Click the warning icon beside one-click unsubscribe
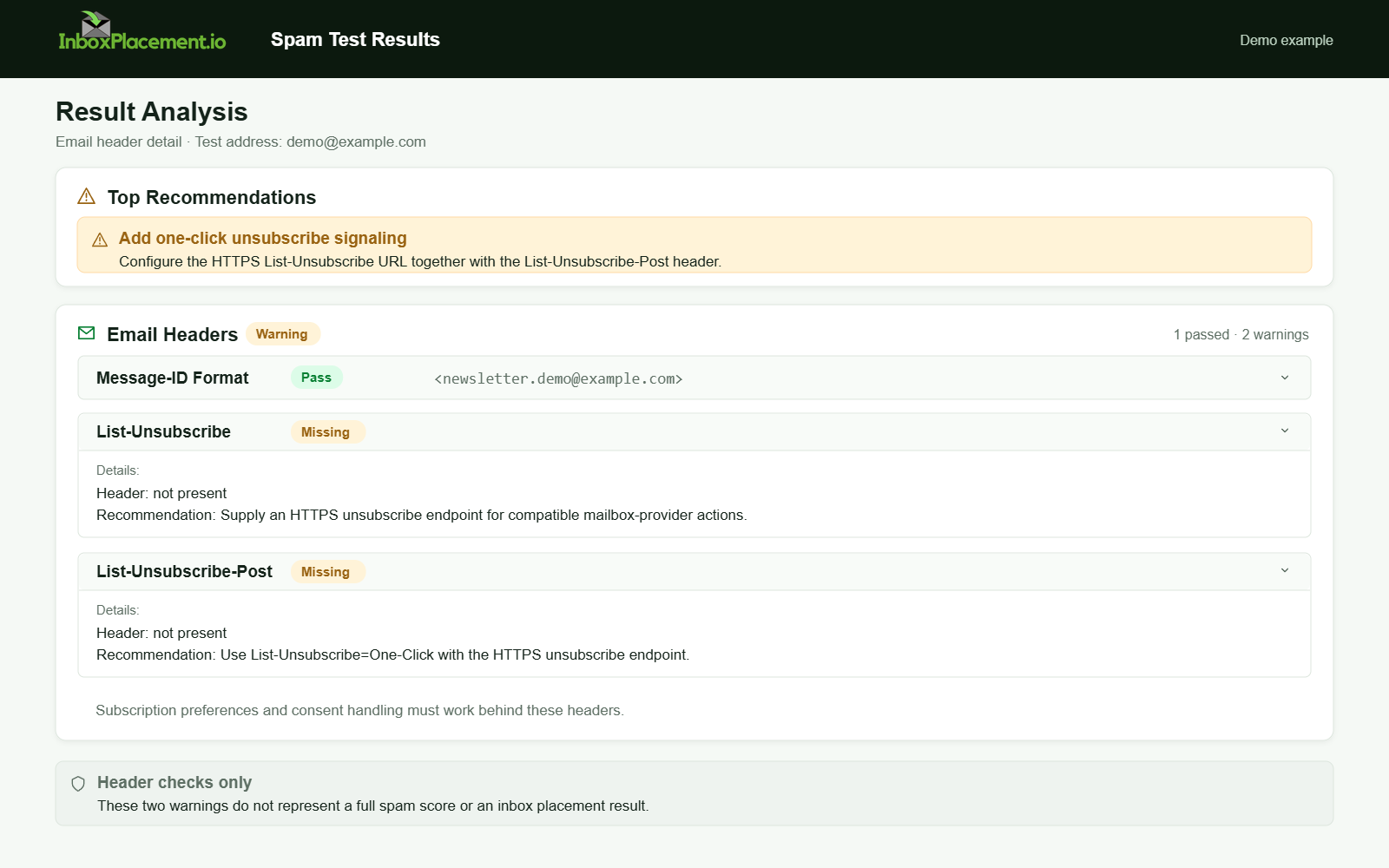This screenshot has height=868, width=1389. point(100,240)
